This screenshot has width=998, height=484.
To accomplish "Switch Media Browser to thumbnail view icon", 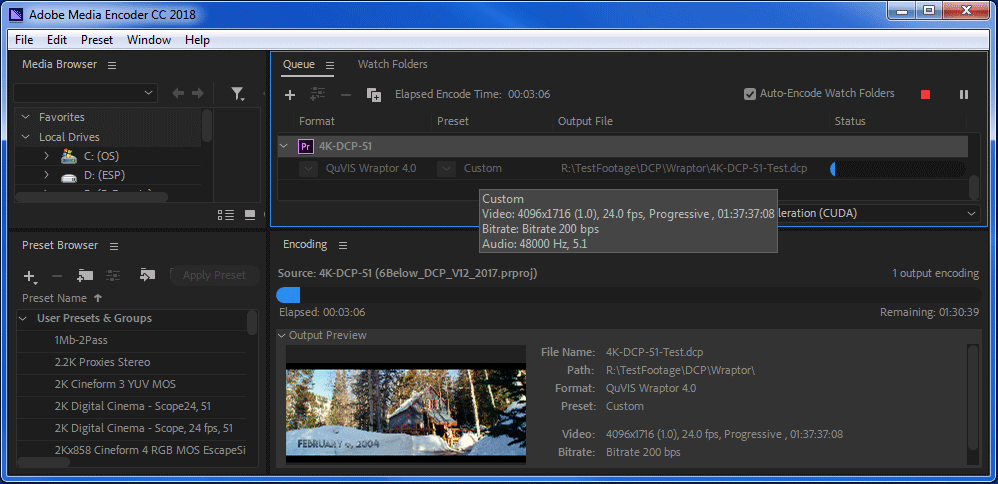I will click(250, 214).
